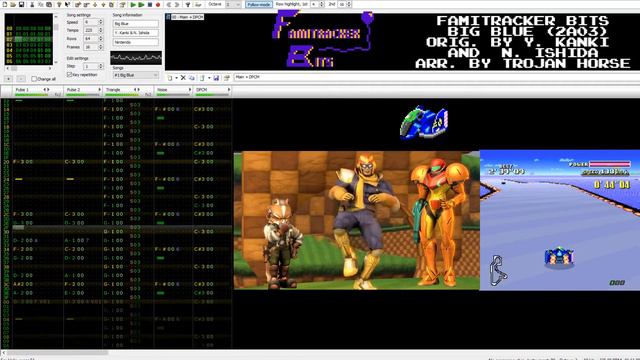
Task: Move frame up with the arrow icon
Action: point(103,4)
